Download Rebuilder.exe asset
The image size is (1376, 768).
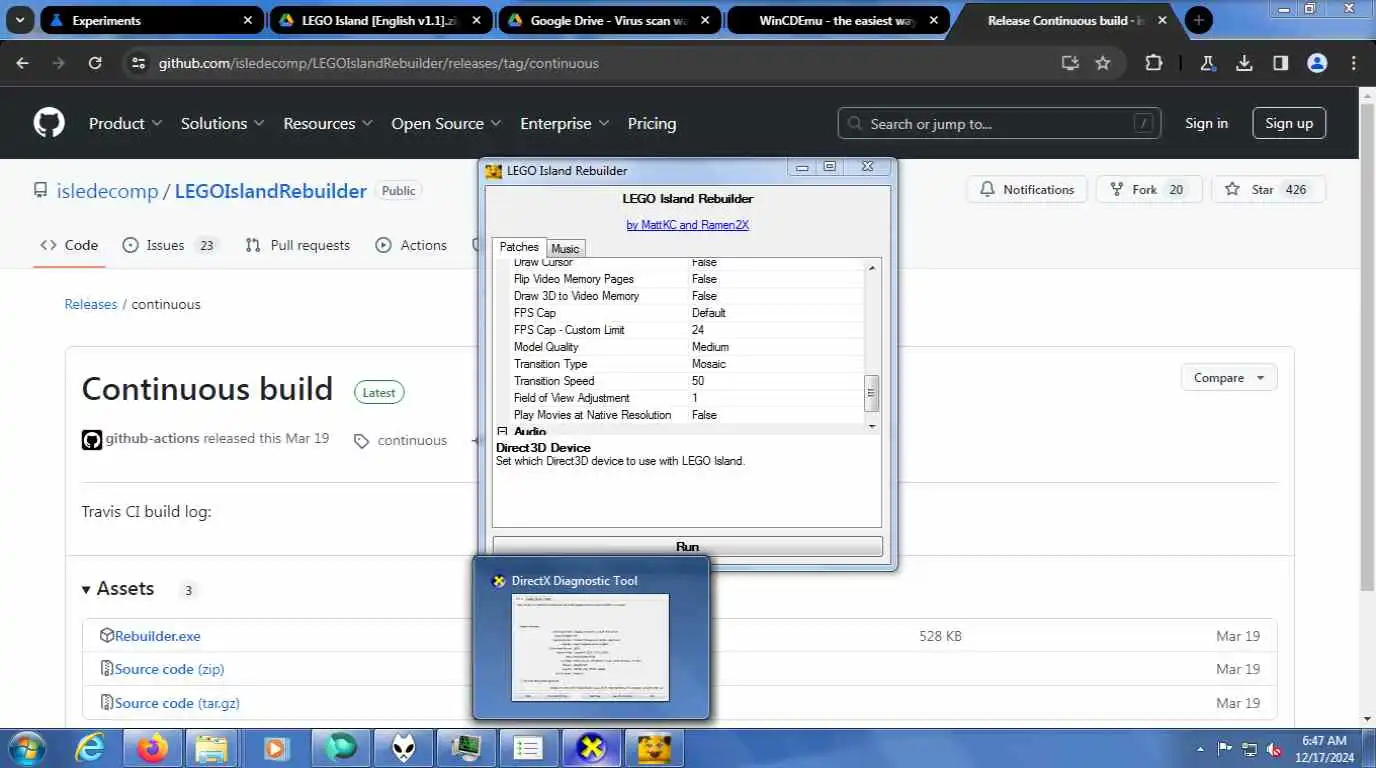tap(157, 635)
